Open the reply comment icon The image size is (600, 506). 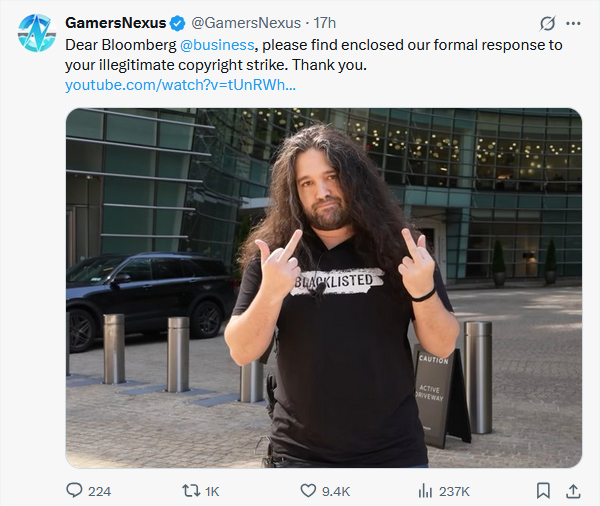pos(74,491)
